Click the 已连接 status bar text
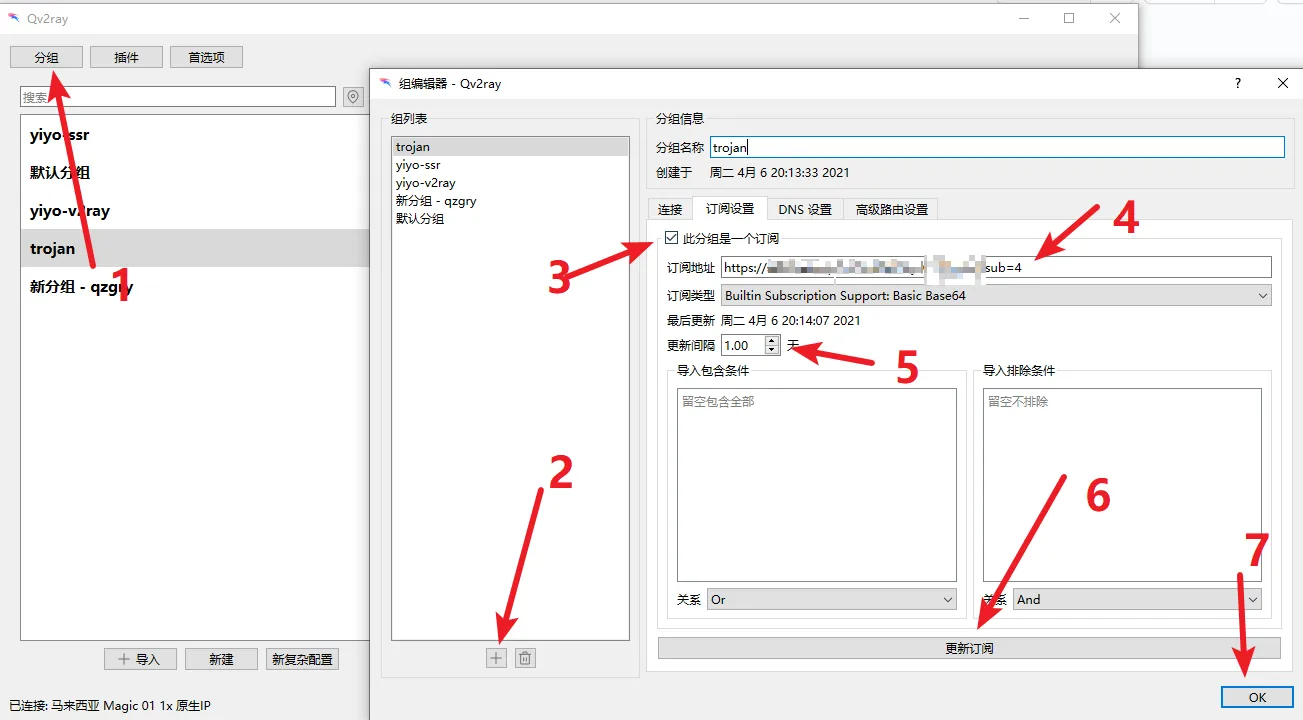Viewport: 1303px width, 720px height. pos(110,706)
